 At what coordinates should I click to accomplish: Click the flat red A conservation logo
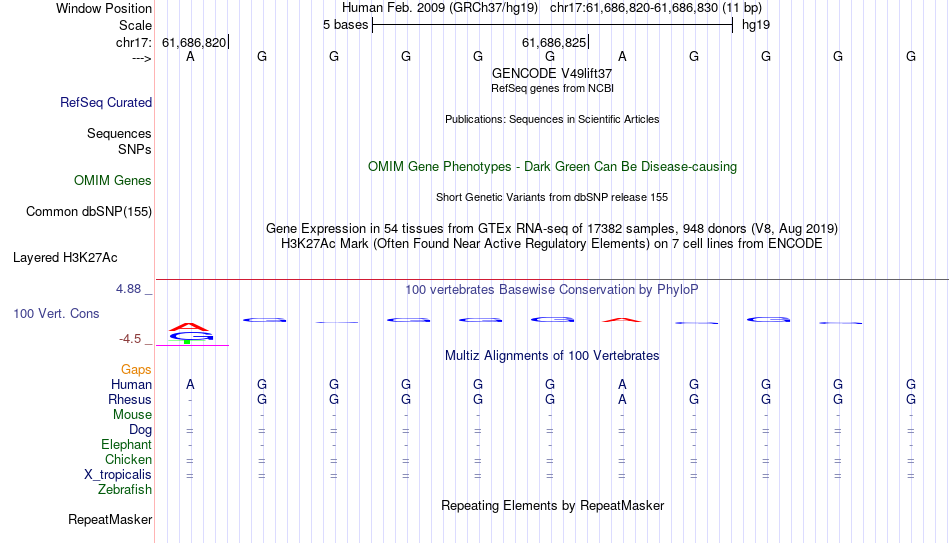(622, 320)
